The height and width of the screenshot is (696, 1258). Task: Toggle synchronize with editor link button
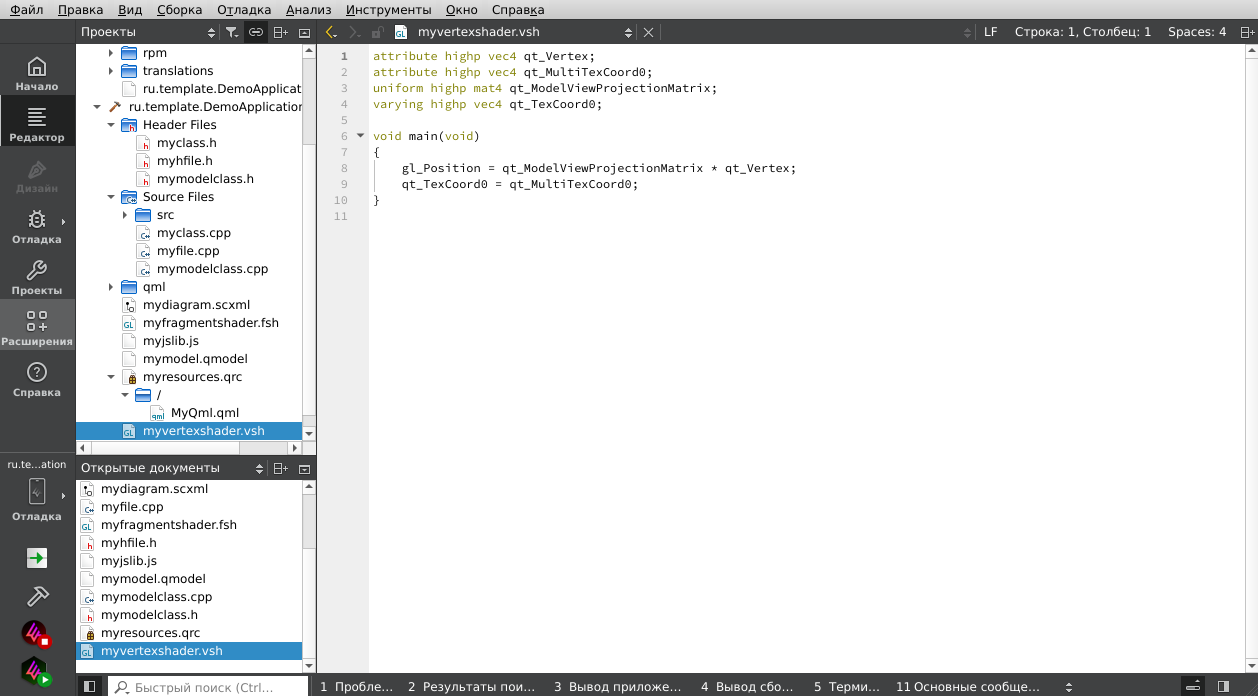tap(256, 32)
